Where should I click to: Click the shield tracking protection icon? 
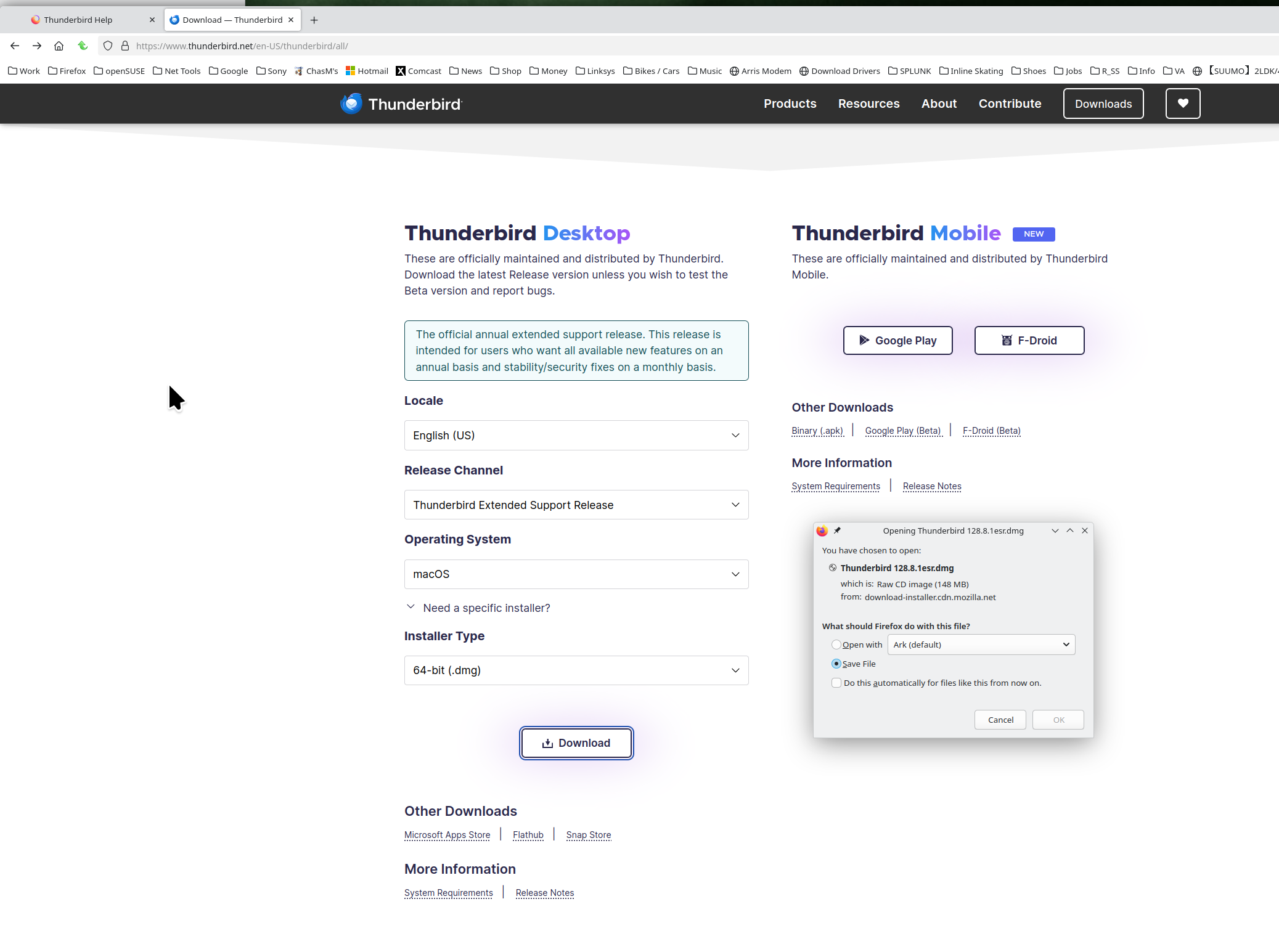(x=108, y=46)
